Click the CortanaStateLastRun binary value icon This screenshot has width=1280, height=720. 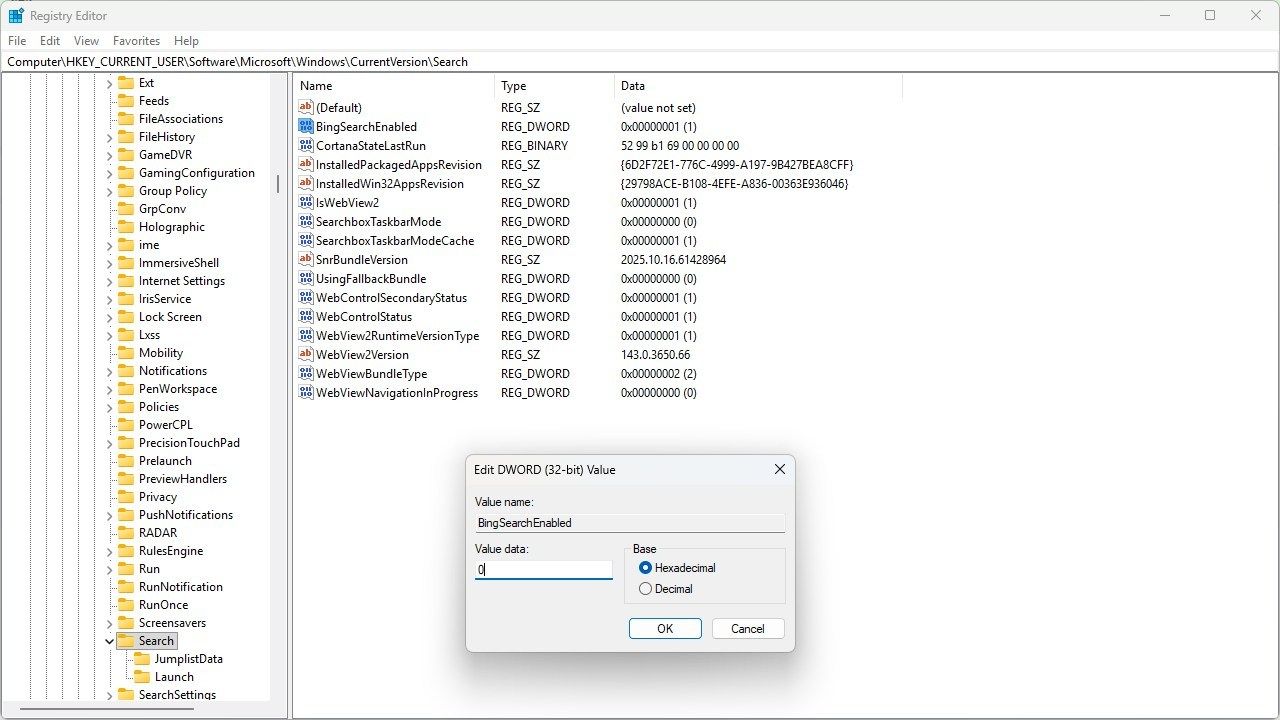coord(306,146)
